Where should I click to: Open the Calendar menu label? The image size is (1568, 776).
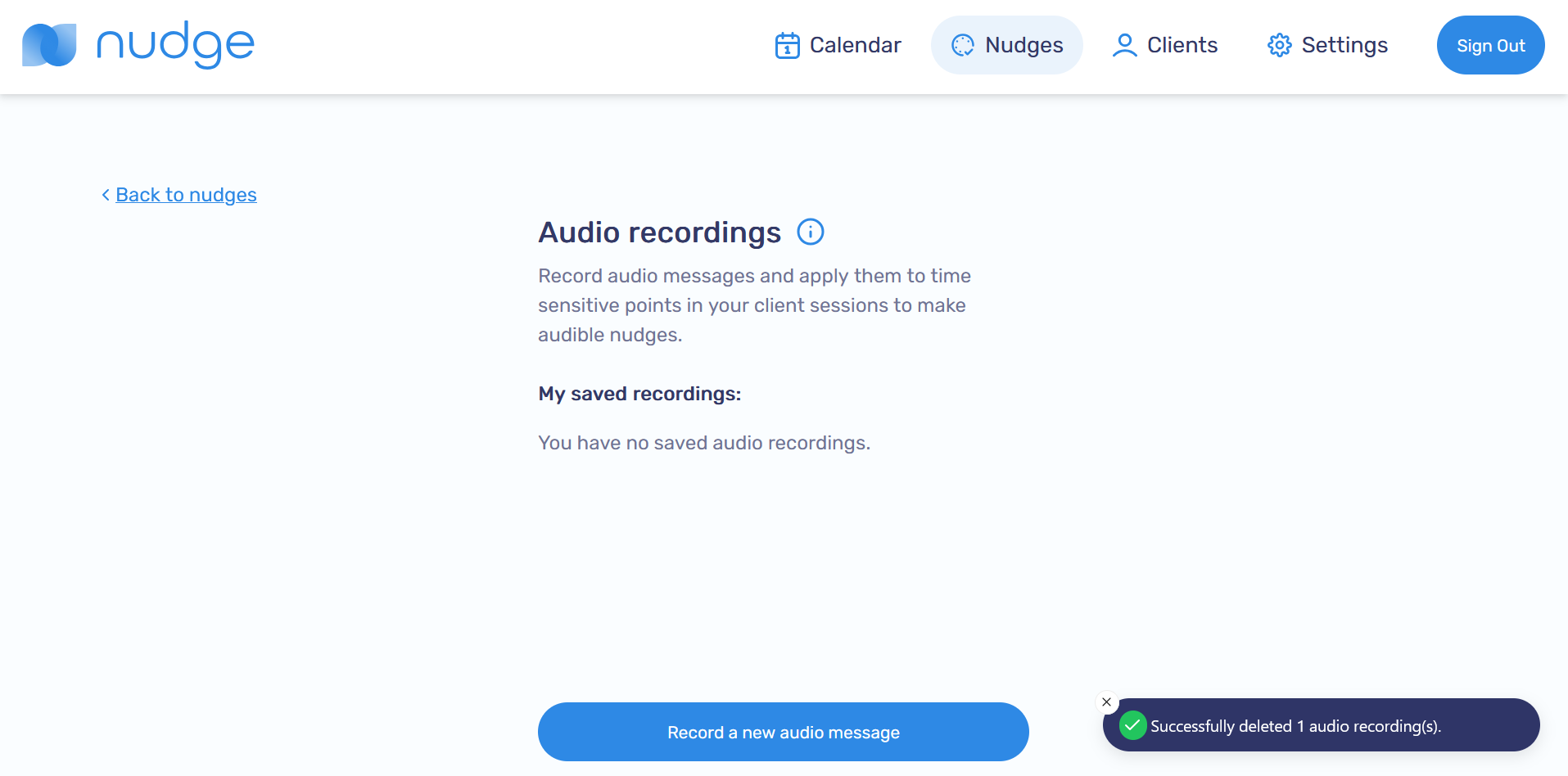coord(855,45)
